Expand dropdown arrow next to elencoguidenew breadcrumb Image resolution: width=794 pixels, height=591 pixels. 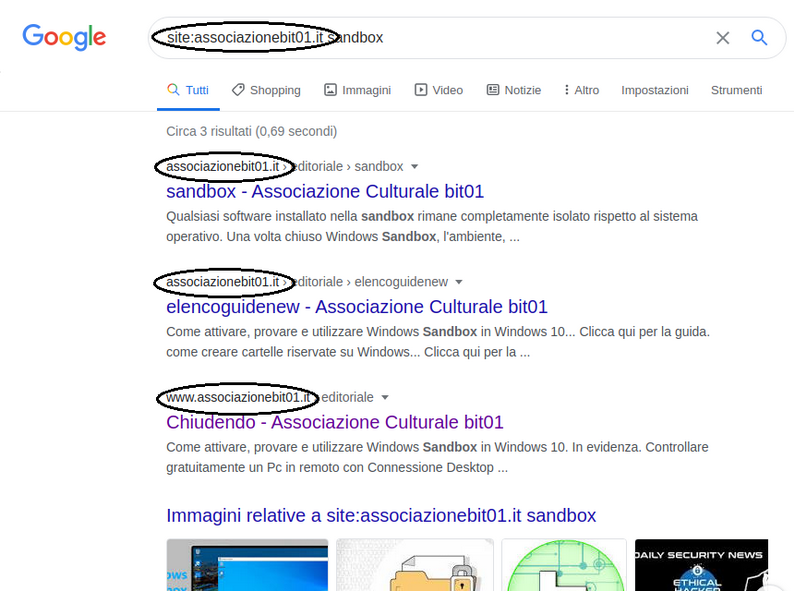coord(459,282)
